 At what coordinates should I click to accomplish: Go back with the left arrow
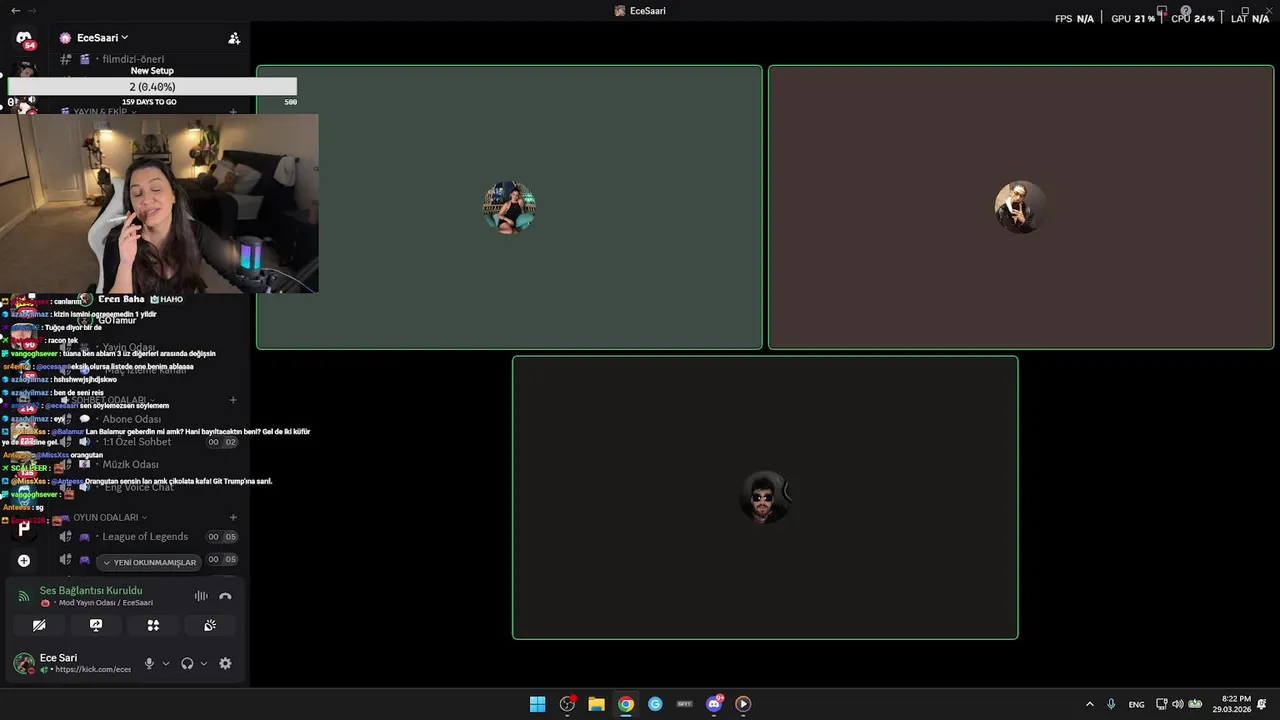click(15, 10)
